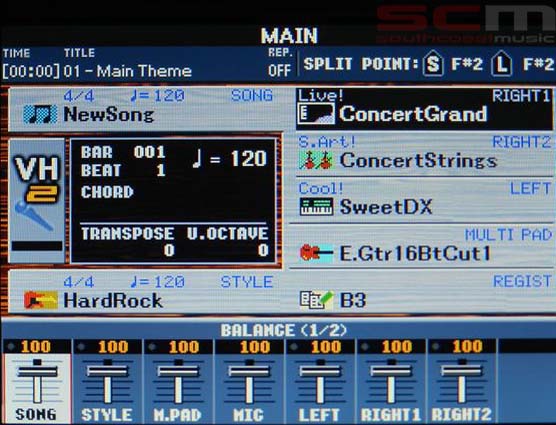The height and width of the screenshot is (425, 556).
Task: Toggle the RIGHT2 channel indicator dot
Action: (x=436, y=346)
